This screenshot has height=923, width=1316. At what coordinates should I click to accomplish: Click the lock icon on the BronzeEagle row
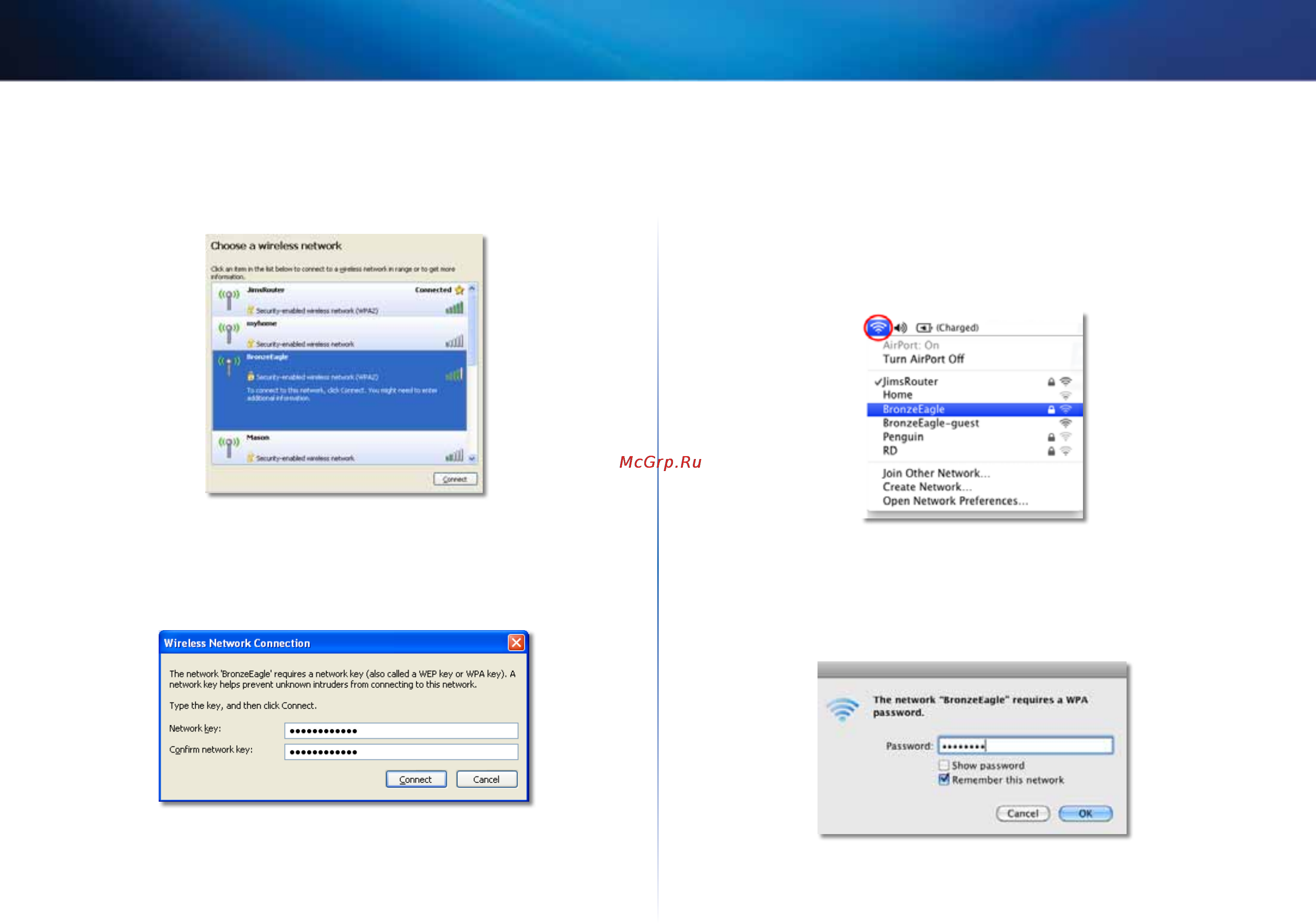pos(1051,409)
